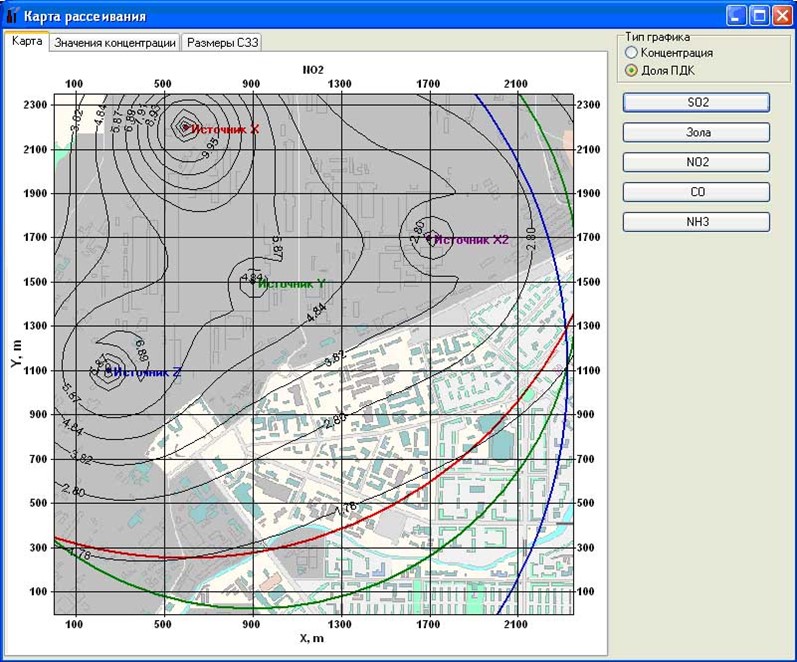This screenshot has height=662, width=797.
Task: Click the Источник Y marker on the map
Action: [x=253, y=281]
